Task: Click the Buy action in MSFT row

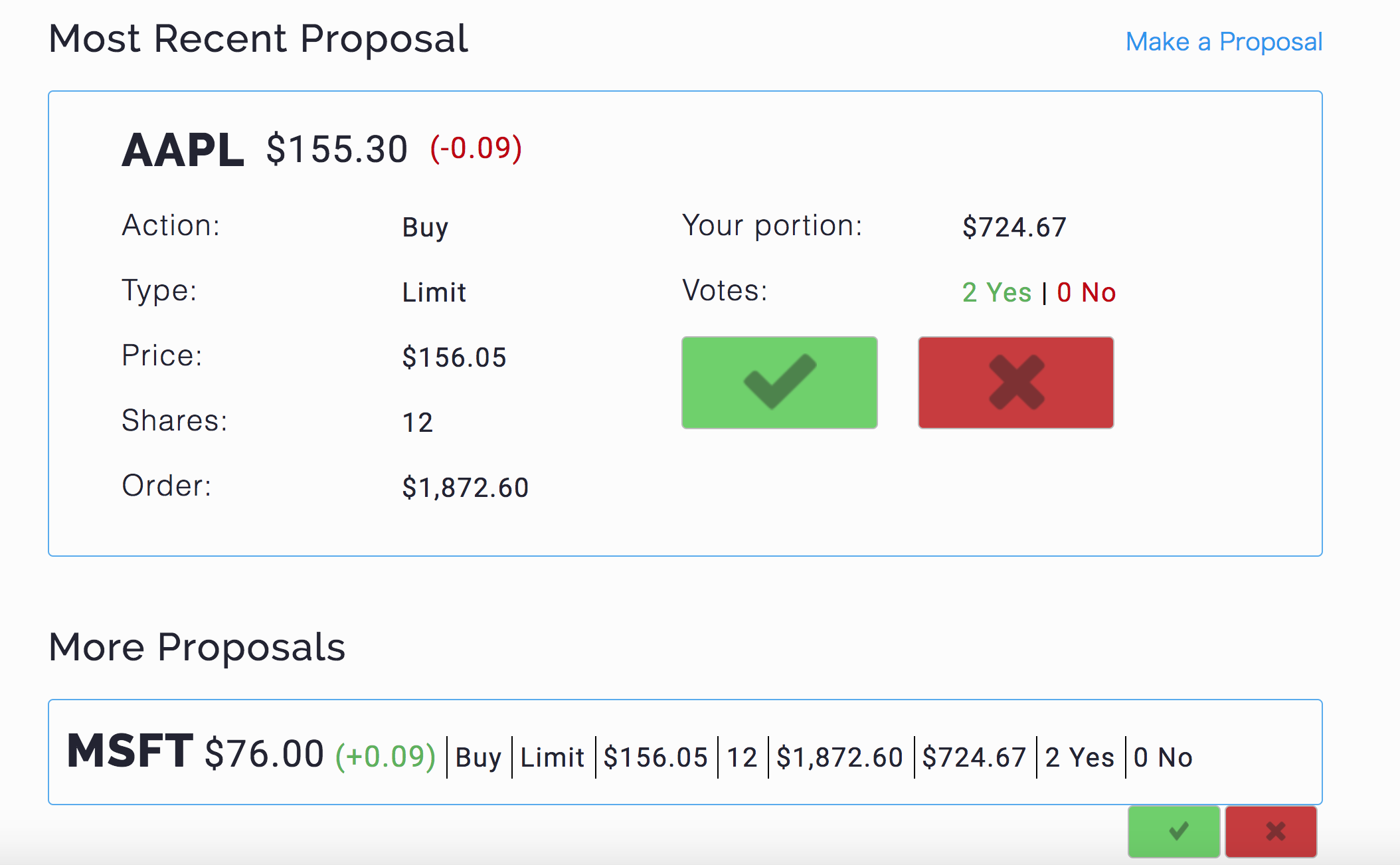Action: click(x=478, y=757)
